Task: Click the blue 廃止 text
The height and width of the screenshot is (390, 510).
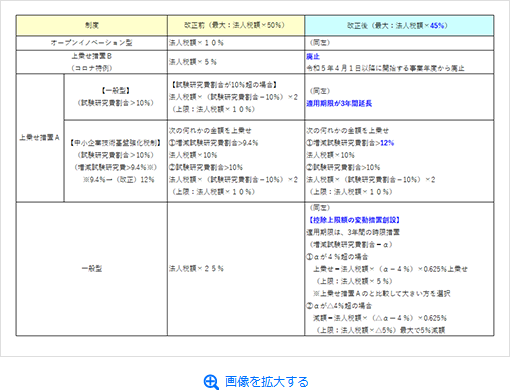Action: pos(313,56)
